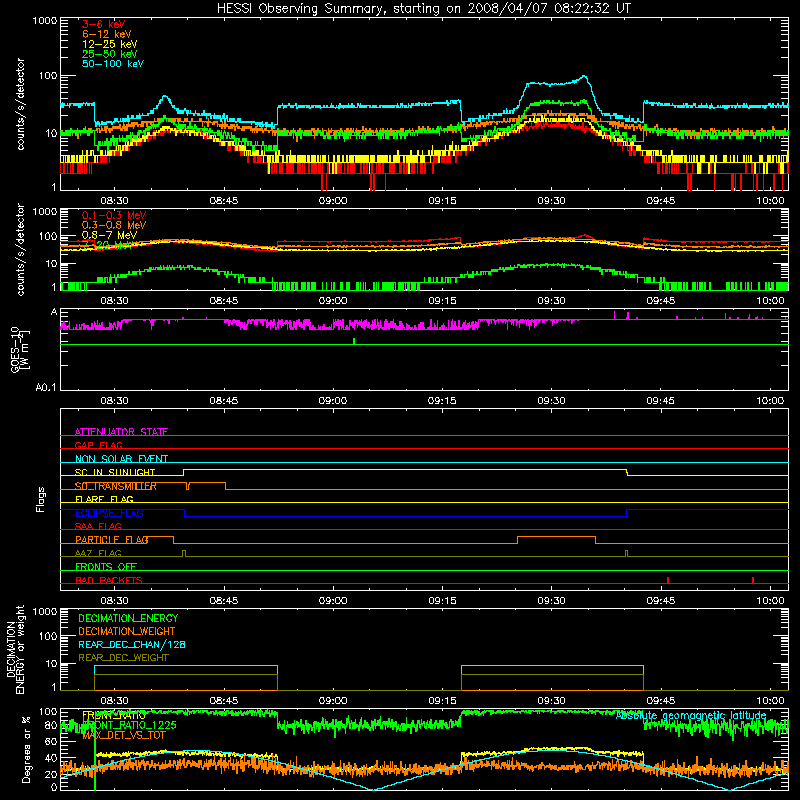Select the SC_IN_SUNLIGHT flag label
This screenshot has width=800, height=800.
coord(115,472)
